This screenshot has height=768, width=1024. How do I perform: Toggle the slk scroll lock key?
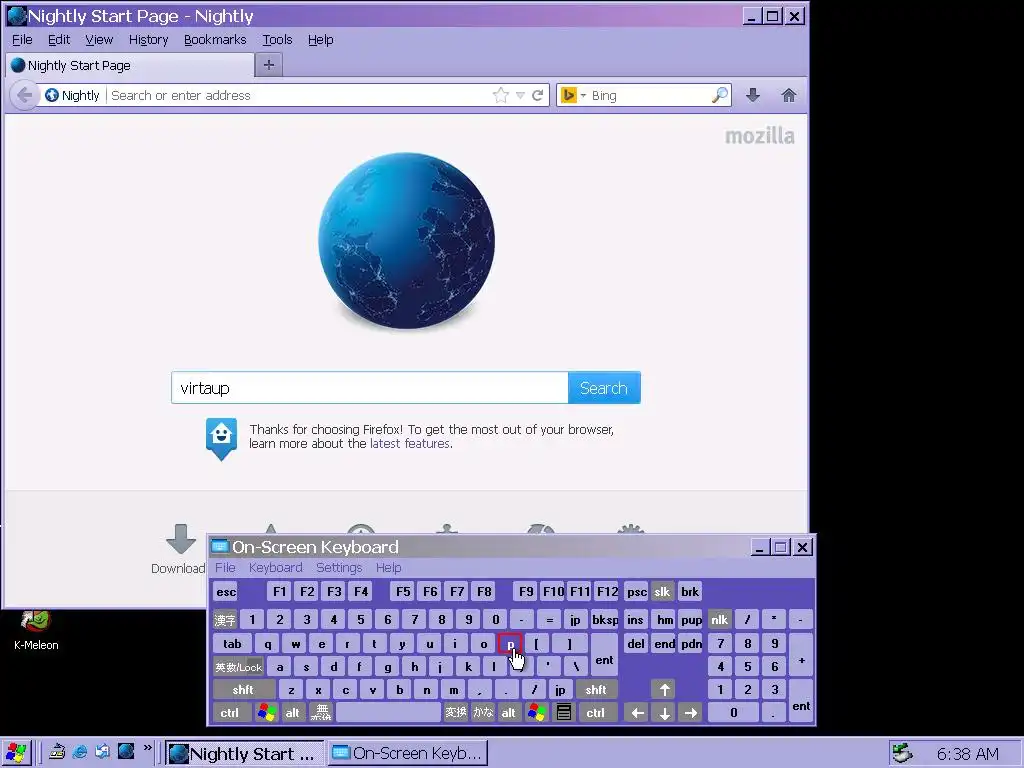(x=662, y=592)
